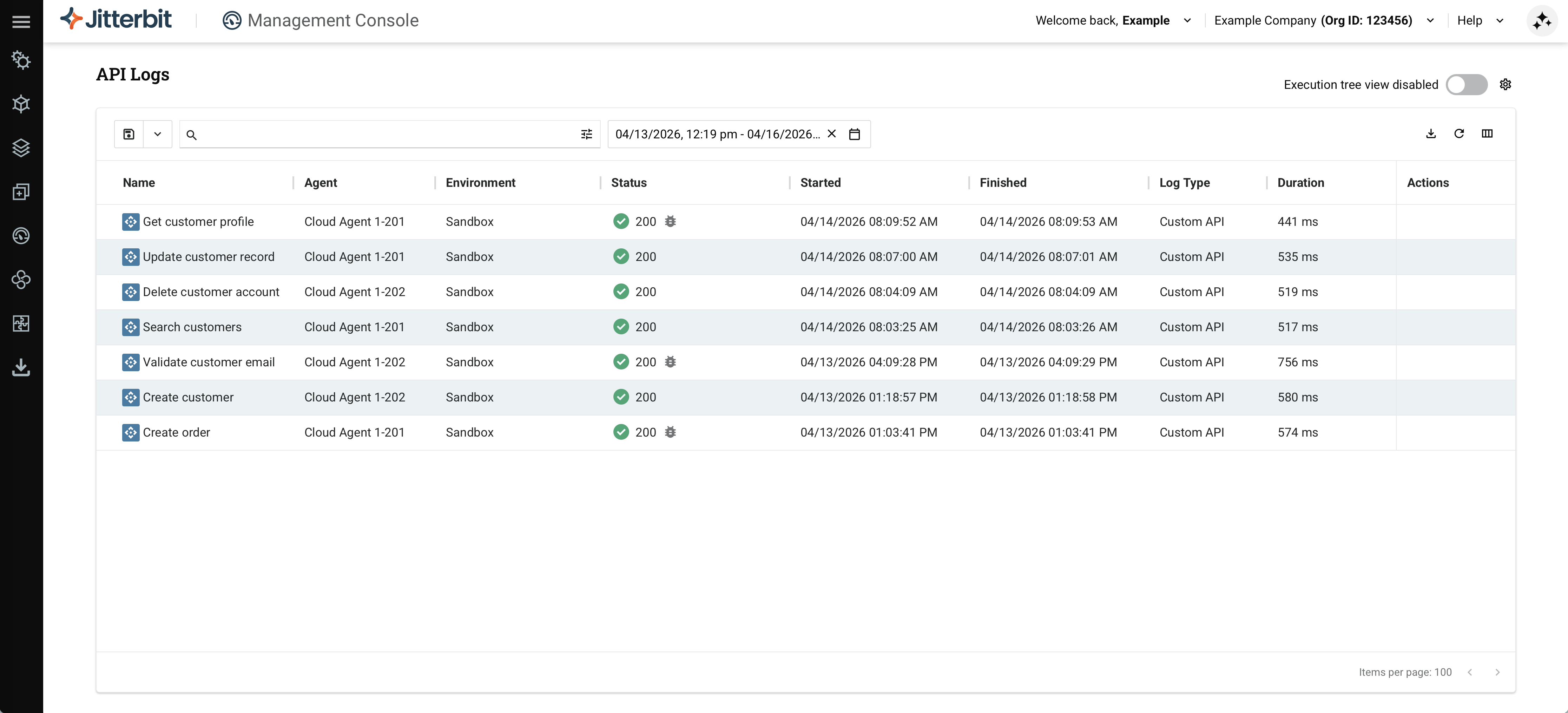Open the gear-shaped sidebar icon
Viewport: 1568px width, 713px height.
[x=21, y=60]
